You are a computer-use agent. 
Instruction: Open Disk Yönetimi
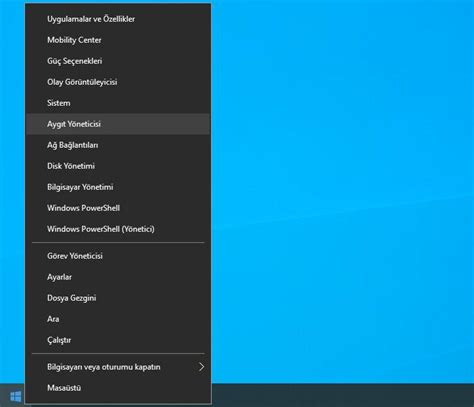pos(118,166)
